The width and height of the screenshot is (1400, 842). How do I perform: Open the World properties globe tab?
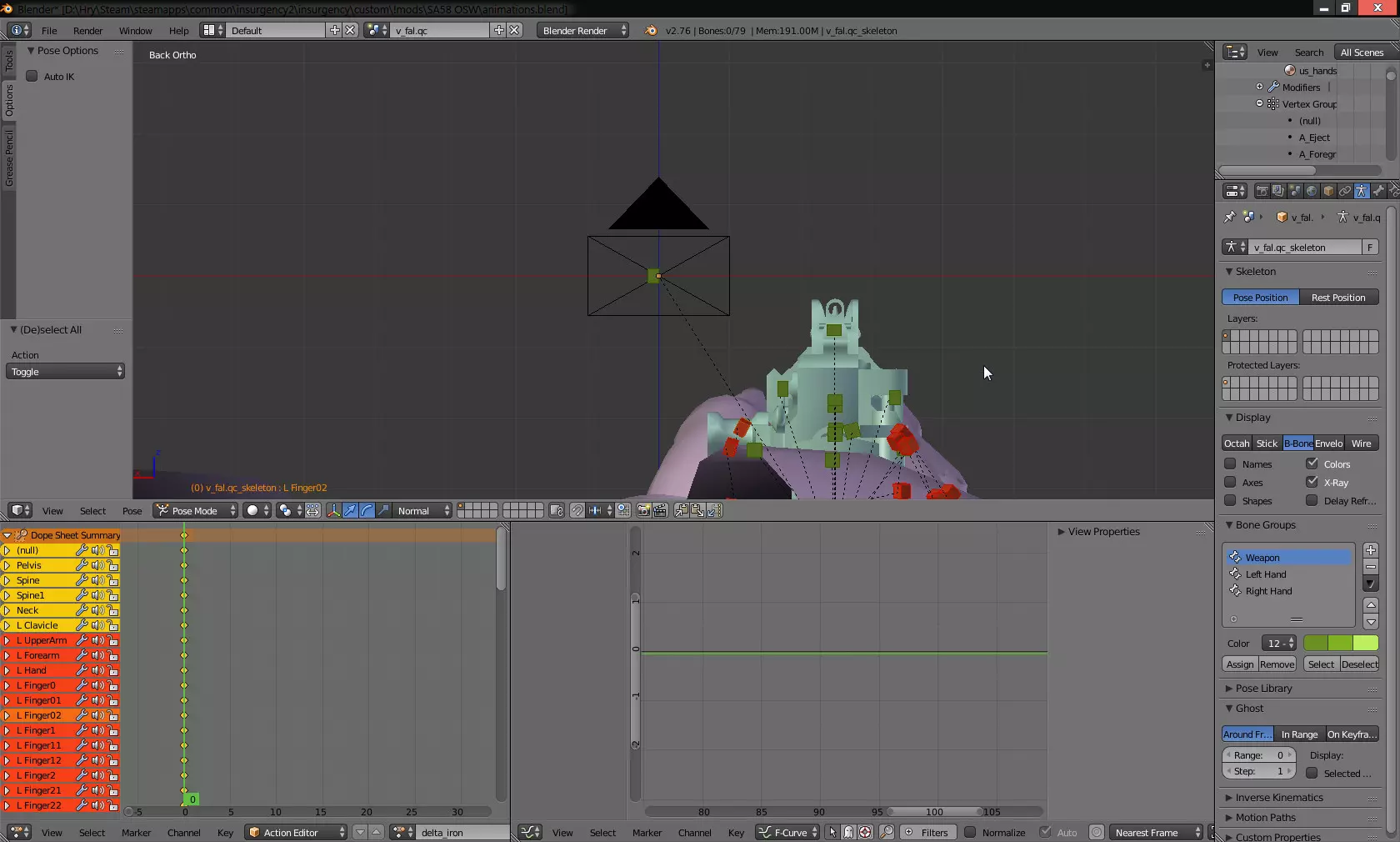pyautogui.click(x=1312, y=191)
